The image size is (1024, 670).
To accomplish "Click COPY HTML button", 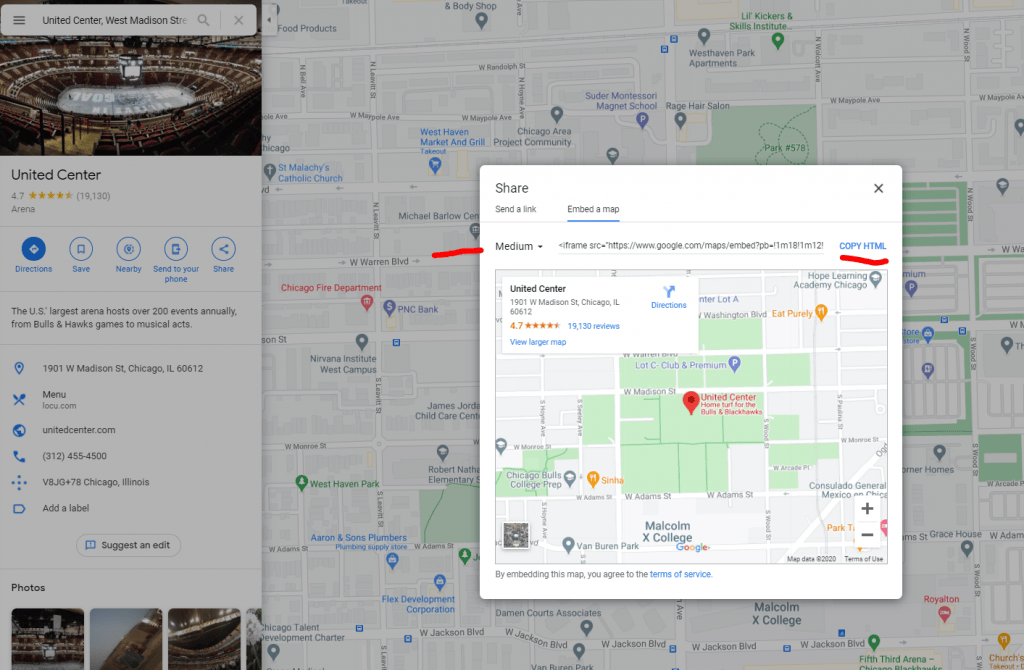I will click(x=863, y=246).
